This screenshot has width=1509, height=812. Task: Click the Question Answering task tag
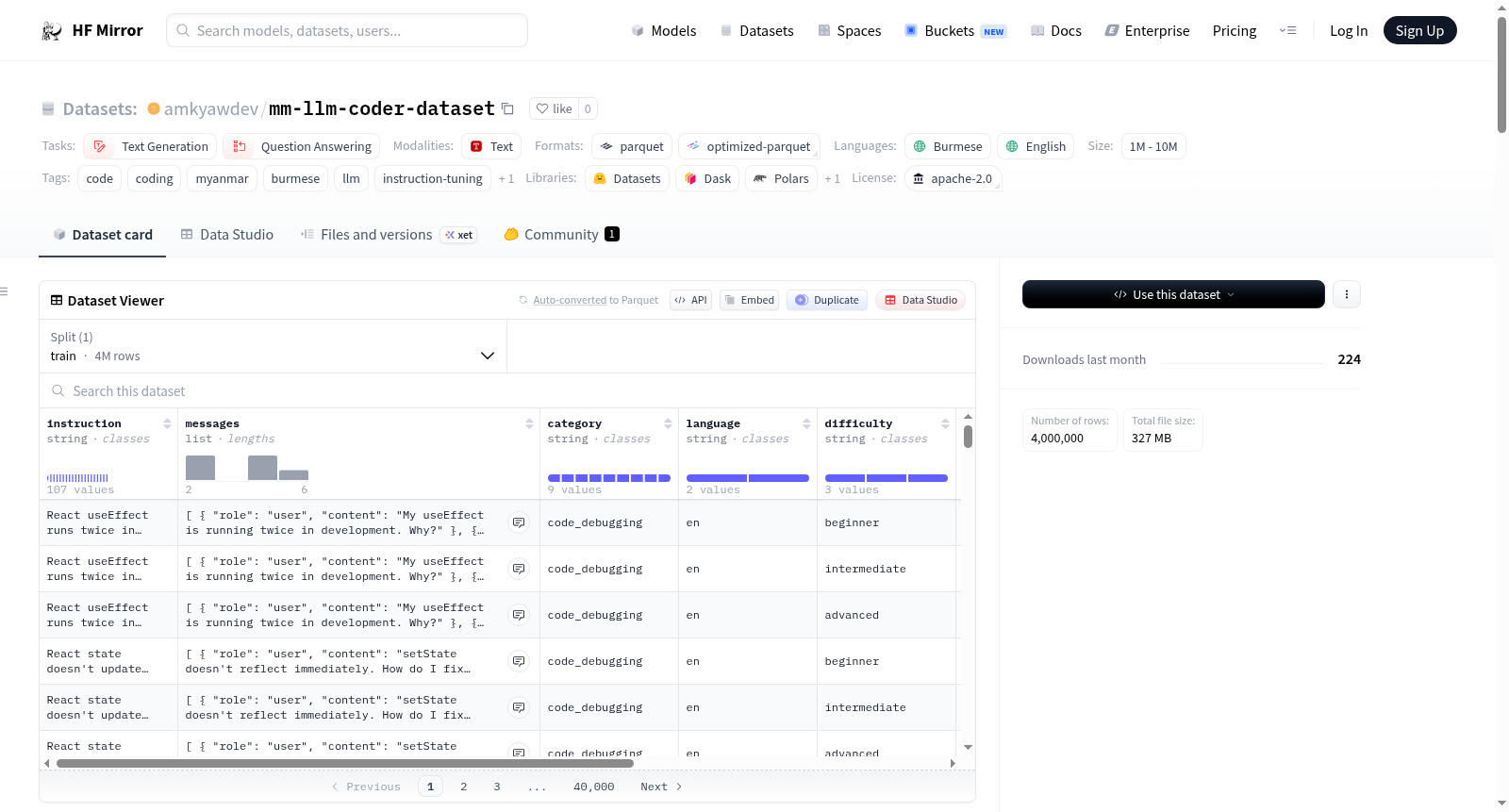click(302, 146)
